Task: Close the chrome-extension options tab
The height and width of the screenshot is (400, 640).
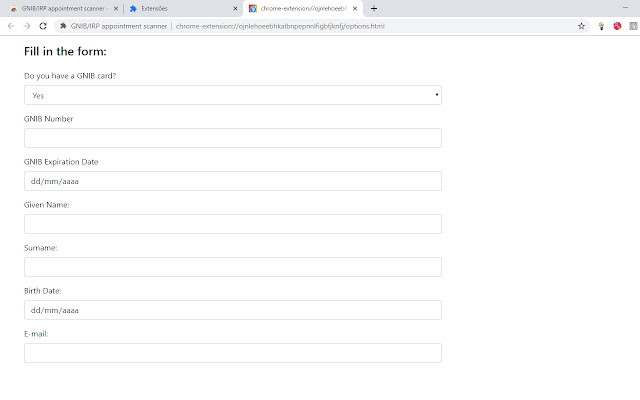Action: [x=355, y=8]
